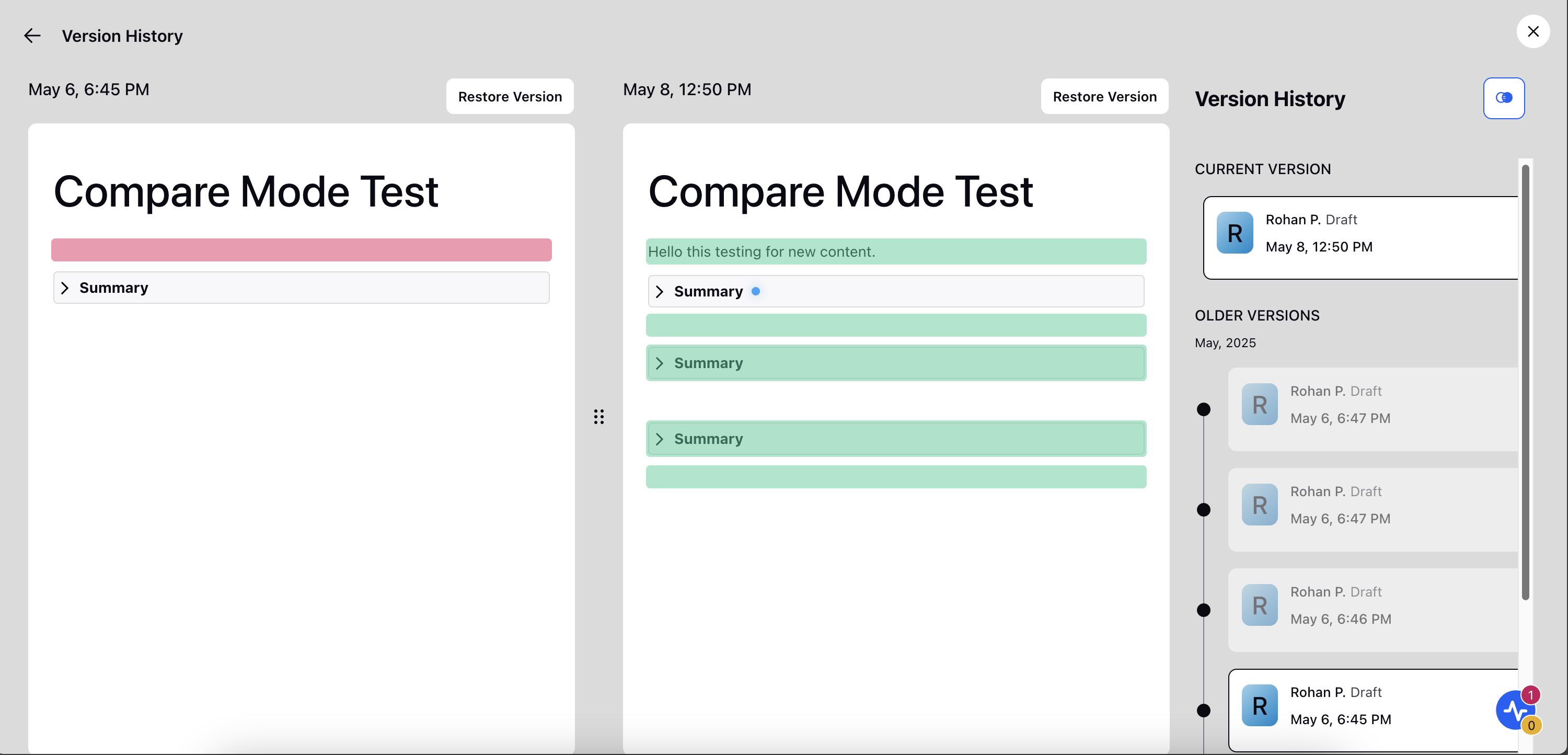The width and height of the screenshot is (1568, 755).
Task: Click the pink deleted content bar
Action: point(301,249)
